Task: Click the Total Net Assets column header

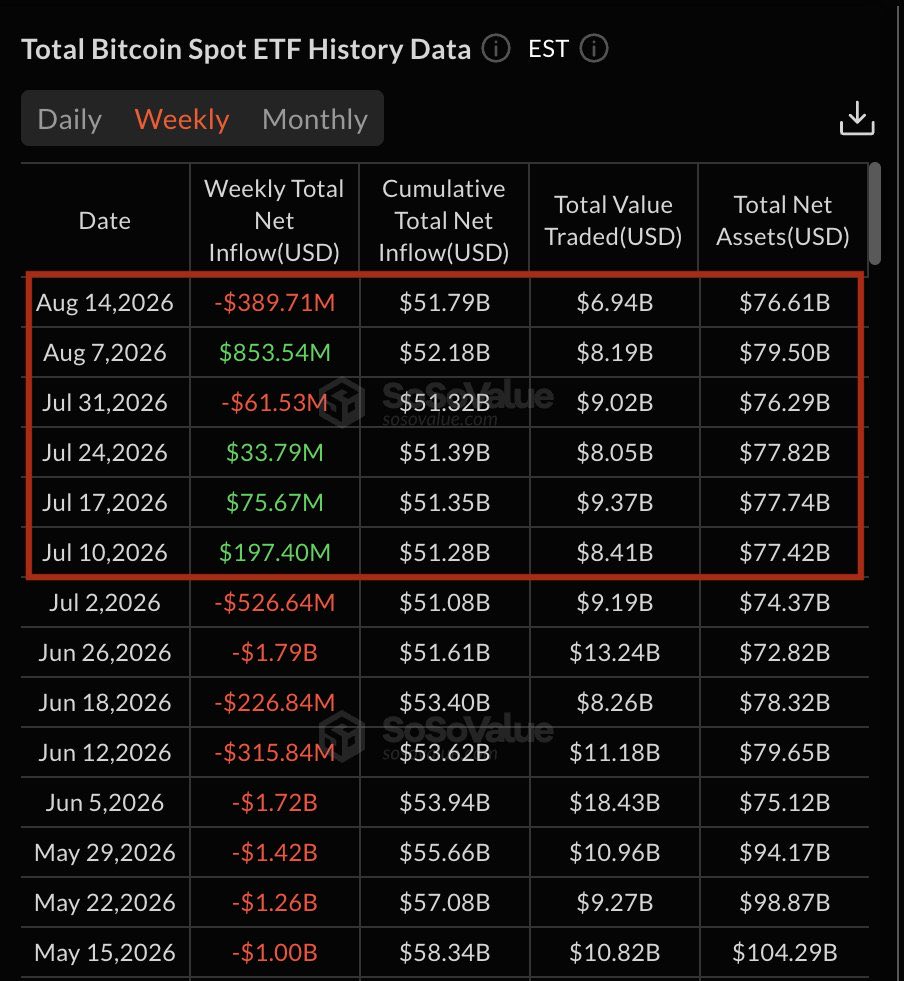Action: [x=783, y=220]
